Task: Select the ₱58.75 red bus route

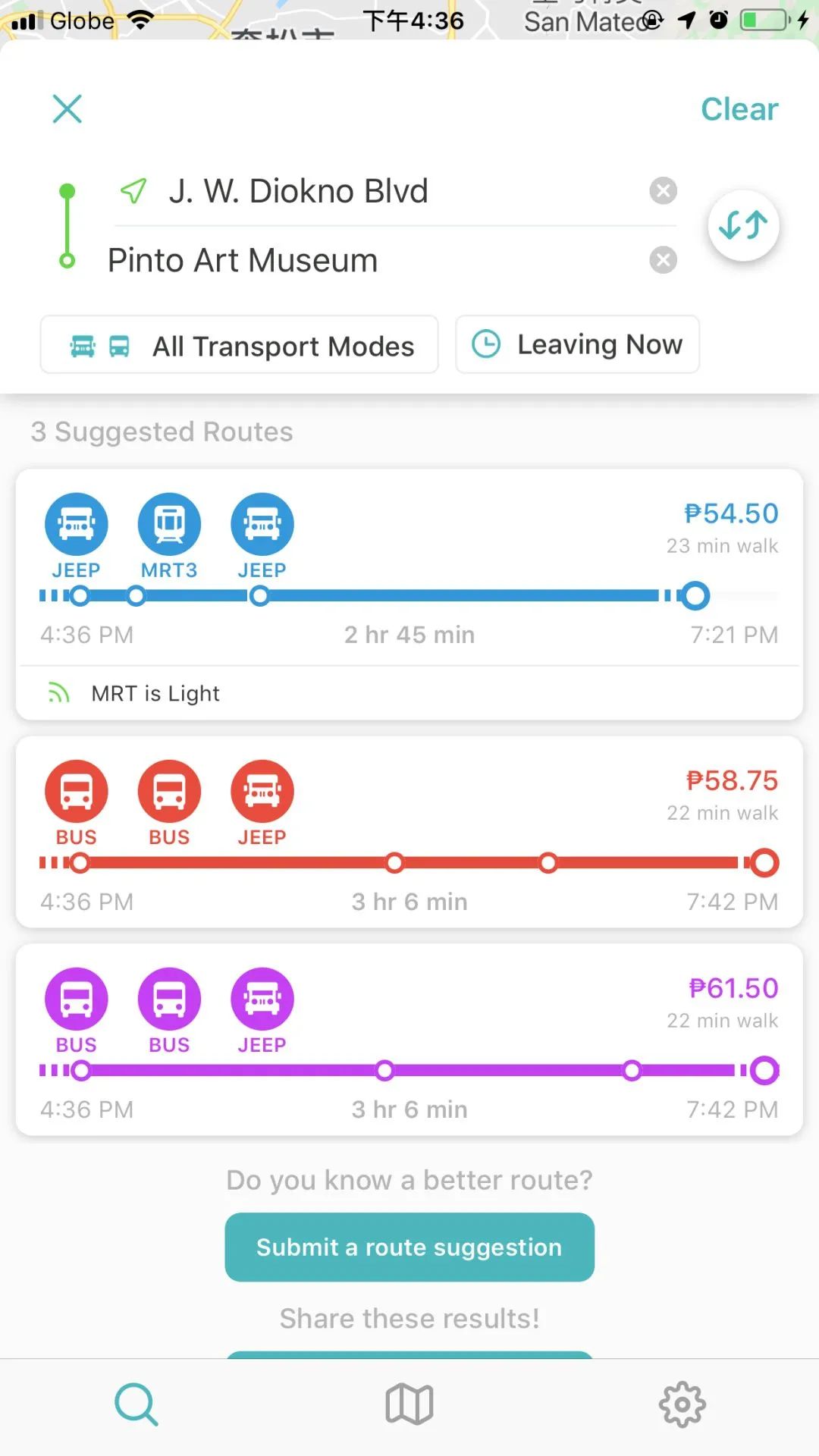Action: [409, 832]
